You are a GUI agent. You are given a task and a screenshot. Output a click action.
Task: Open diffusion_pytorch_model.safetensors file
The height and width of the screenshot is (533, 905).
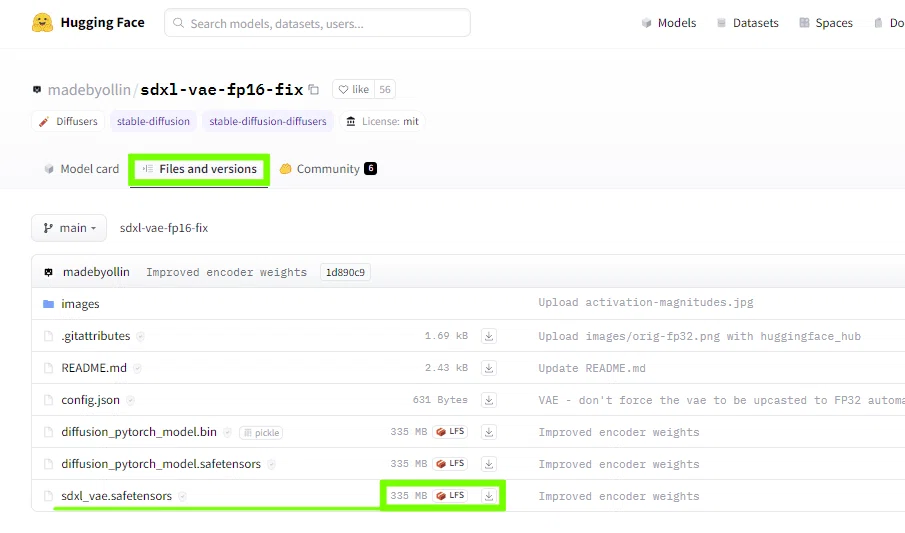click(161, 464)
